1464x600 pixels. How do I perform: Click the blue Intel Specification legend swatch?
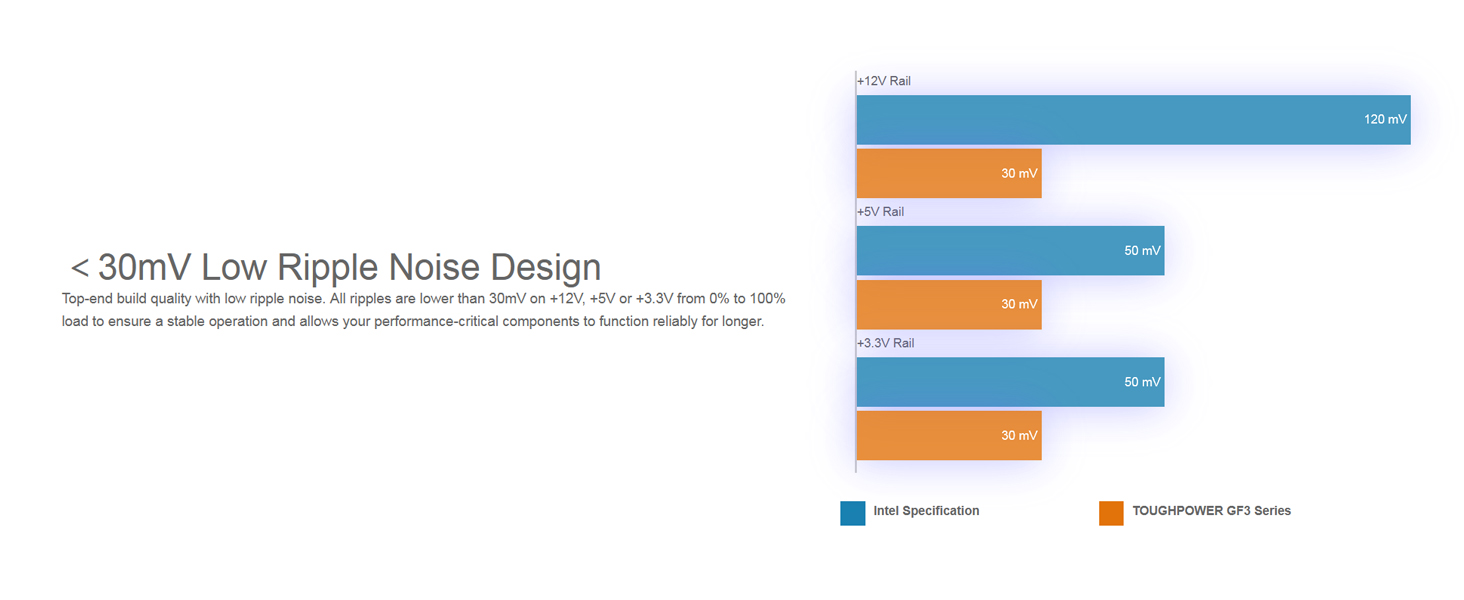point(852,513)
